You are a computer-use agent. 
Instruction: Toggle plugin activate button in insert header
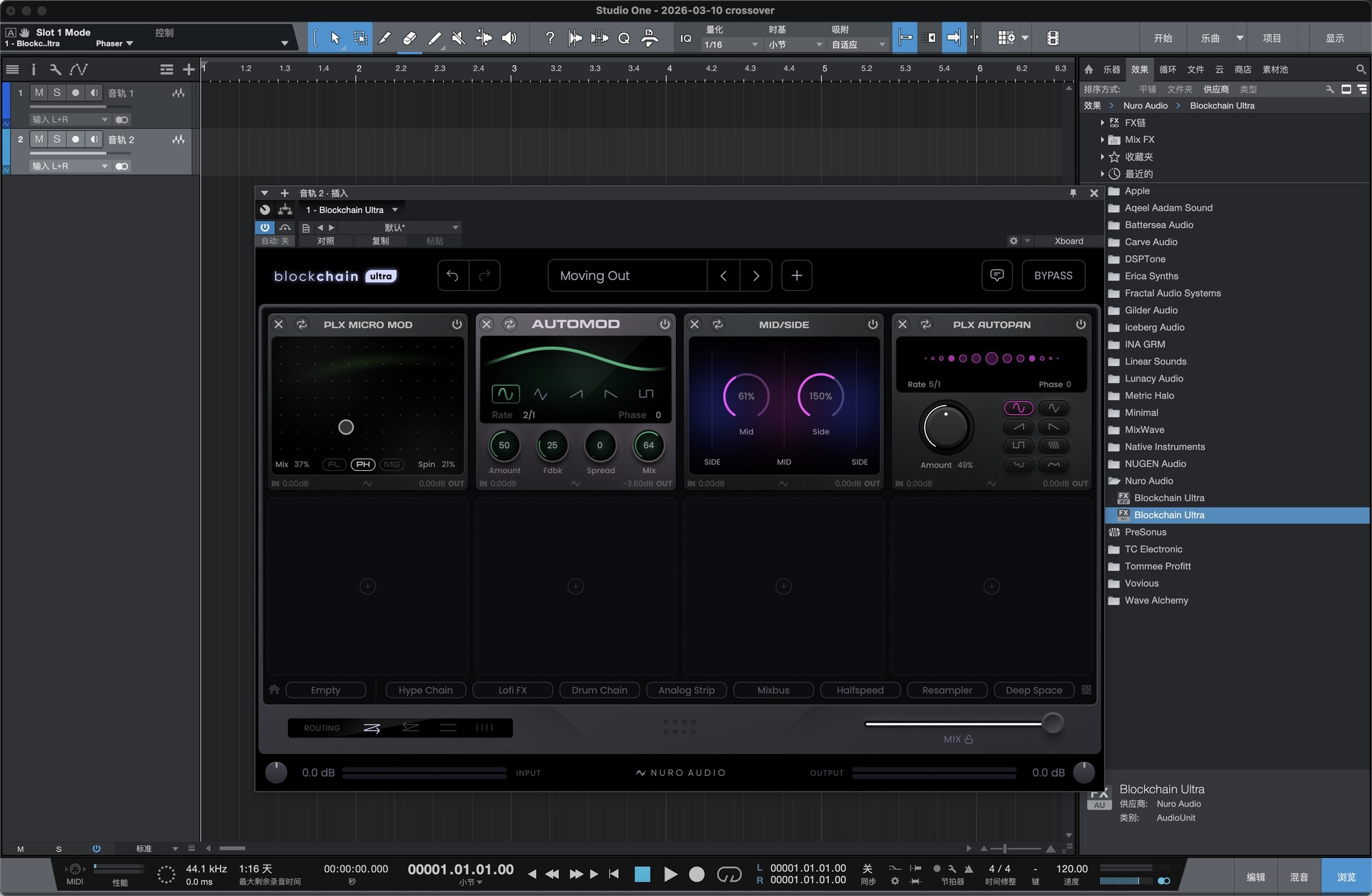pos(264,227)
